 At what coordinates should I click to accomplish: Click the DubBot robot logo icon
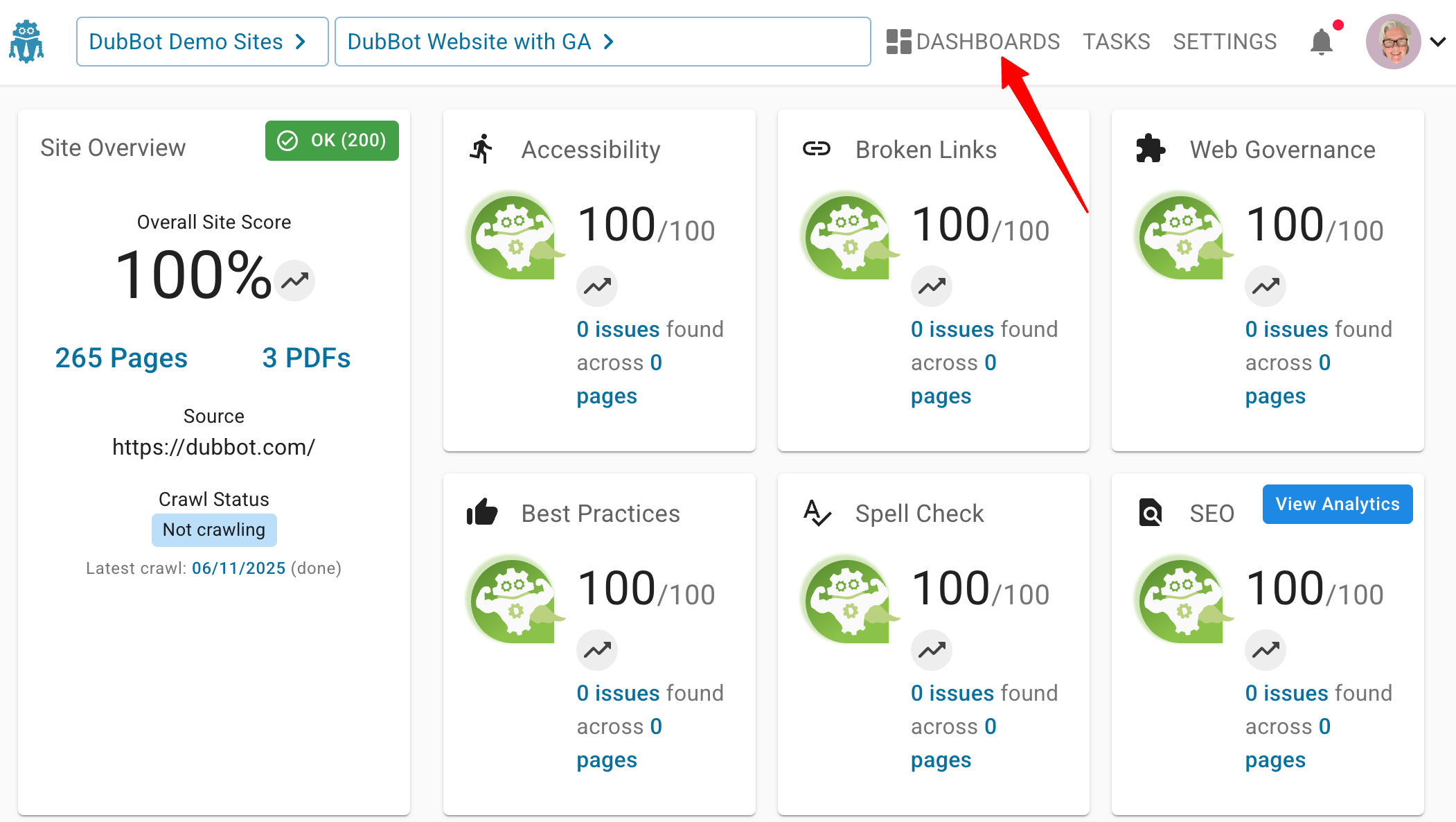tap(26, 42)
